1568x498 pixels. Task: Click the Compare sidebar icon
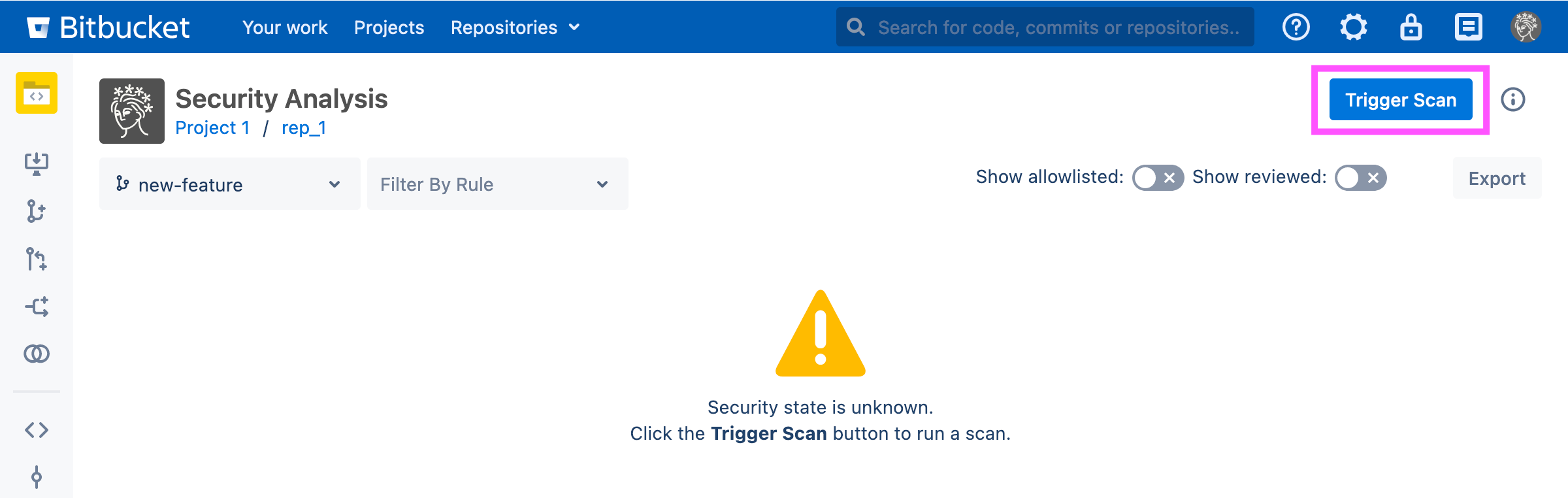click(37, 354)
